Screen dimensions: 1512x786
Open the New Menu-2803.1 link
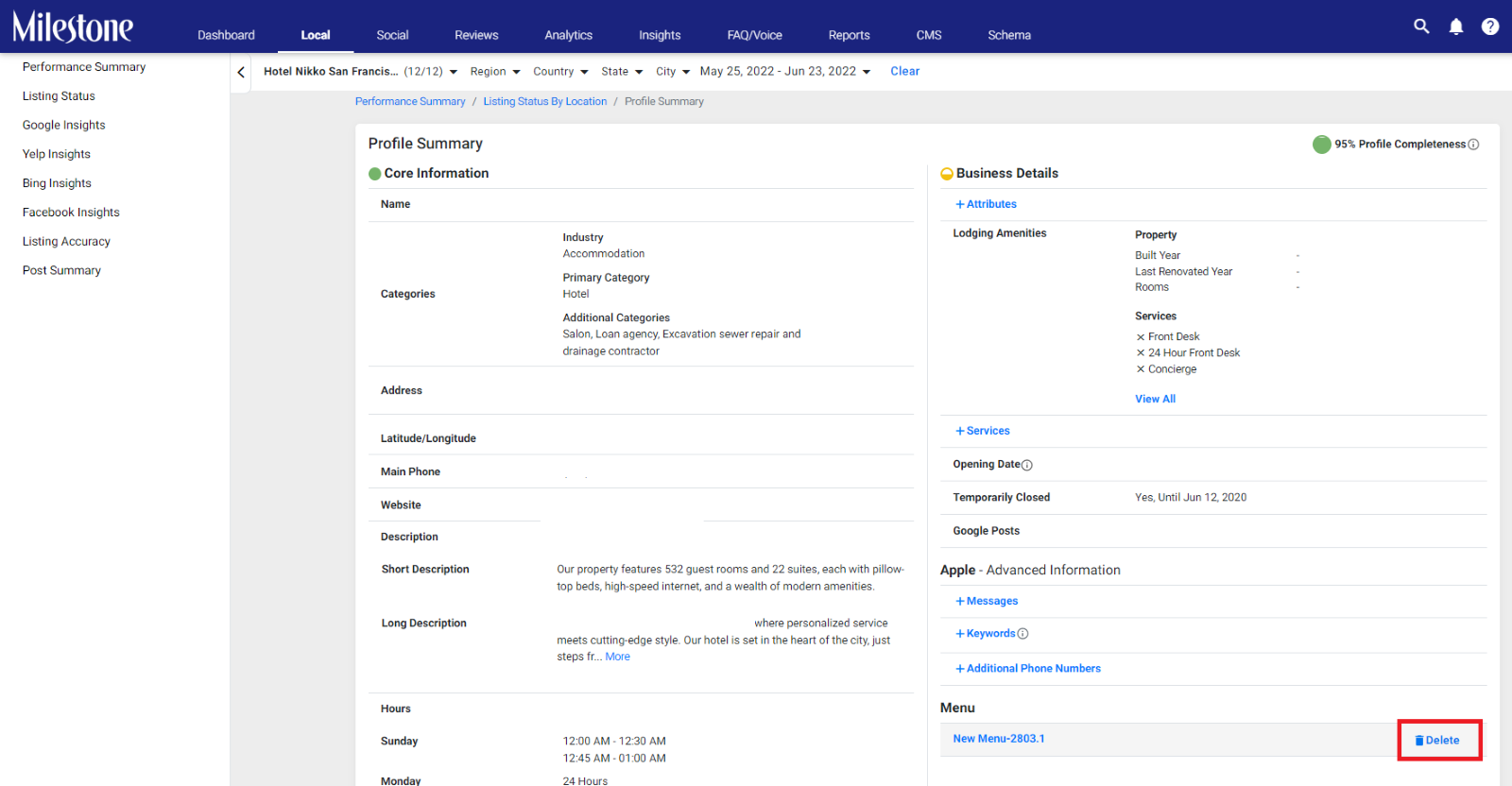pyautogui.click(x=999, y=739)
